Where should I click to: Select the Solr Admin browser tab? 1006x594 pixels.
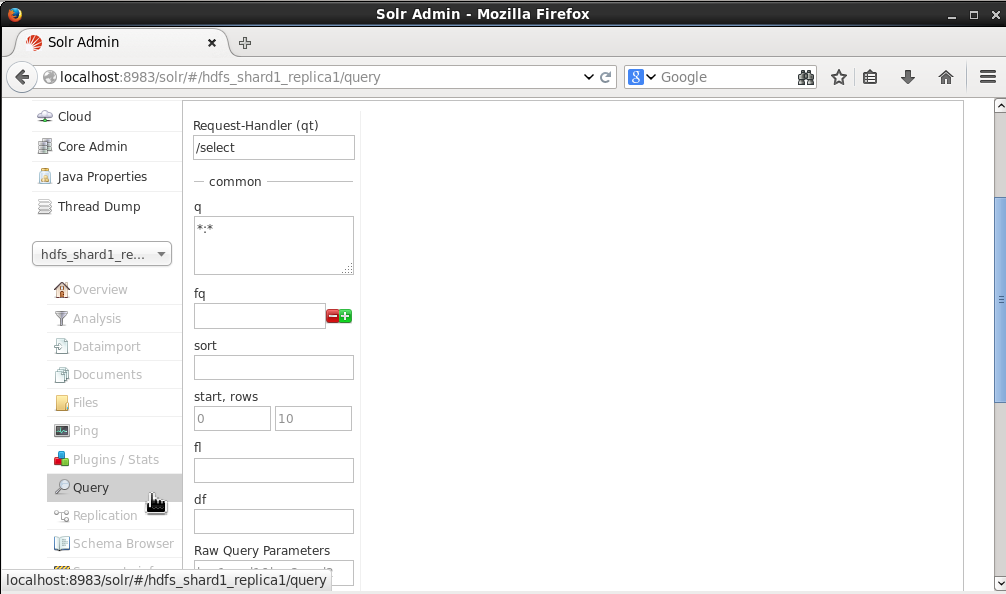(121, 42)
